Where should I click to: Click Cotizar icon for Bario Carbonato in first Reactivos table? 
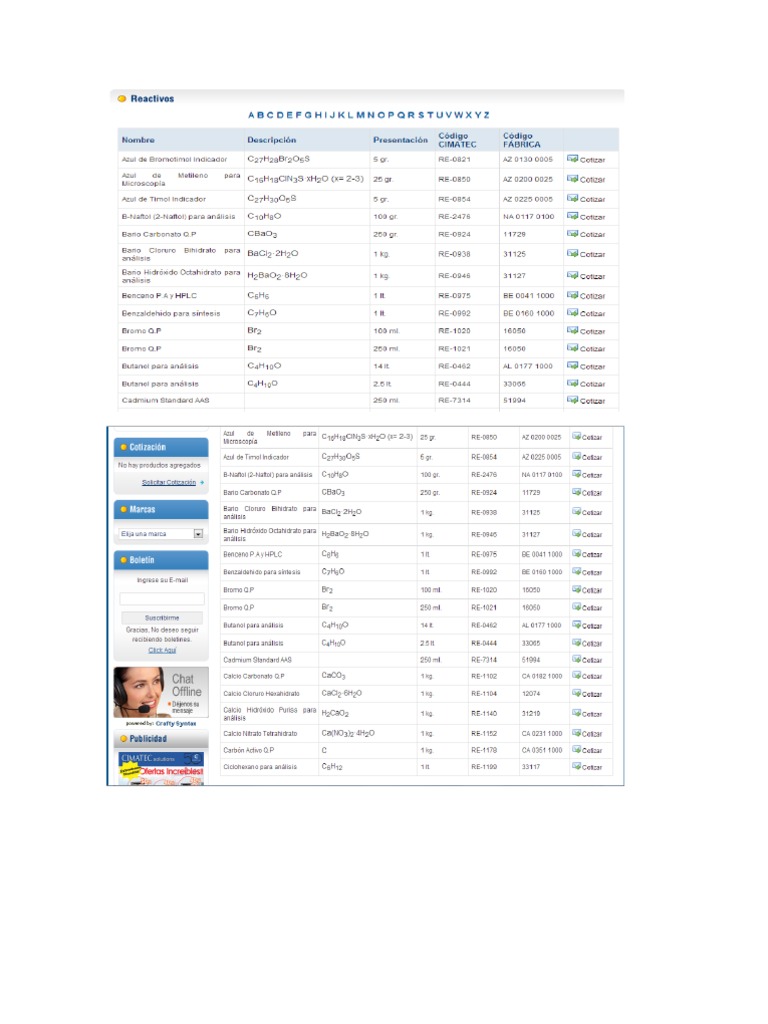point(572,233)
